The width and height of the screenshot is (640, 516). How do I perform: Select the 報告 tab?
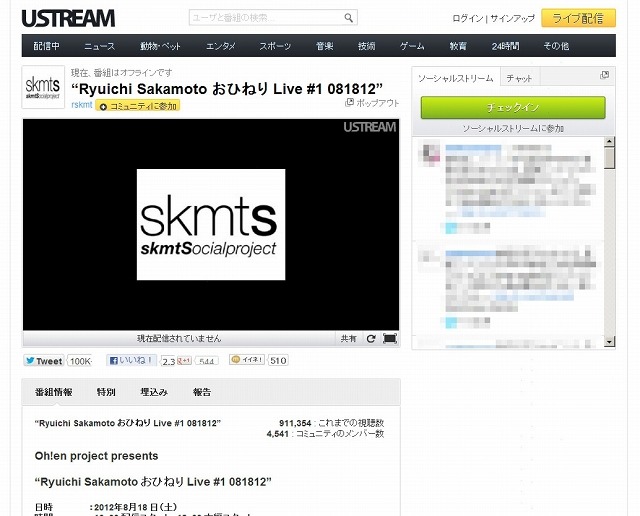pyautogui.click(x=202, y=392)
